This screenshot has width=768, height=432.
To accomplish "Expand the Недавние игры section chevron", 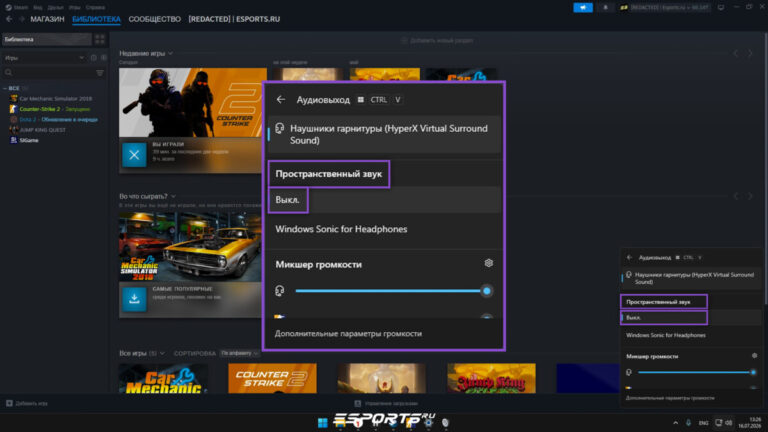I will pos(170,53).
